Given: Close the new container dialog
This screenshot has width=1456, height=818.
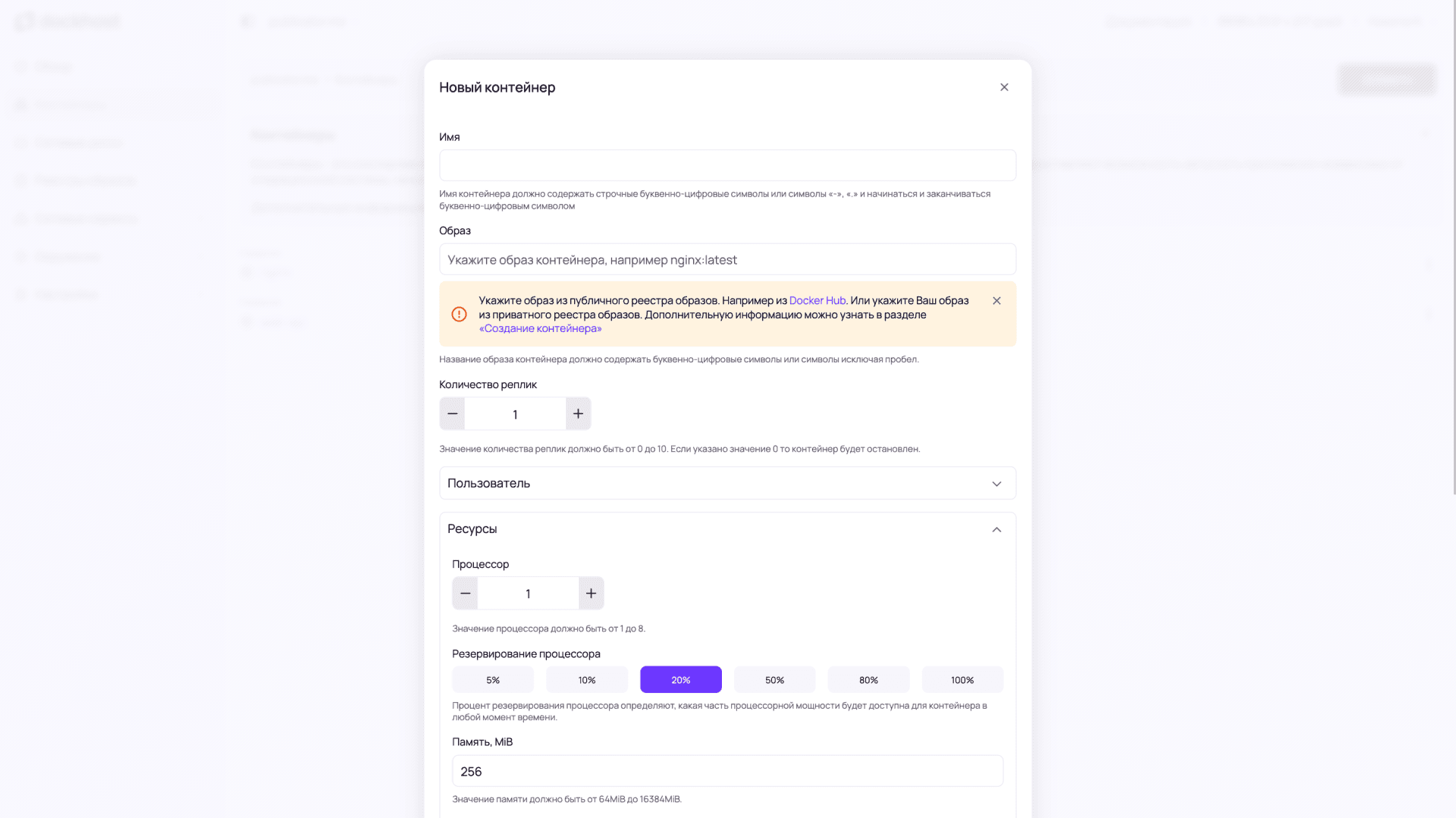Looking at the screenshot, I should coord(1004,87).
